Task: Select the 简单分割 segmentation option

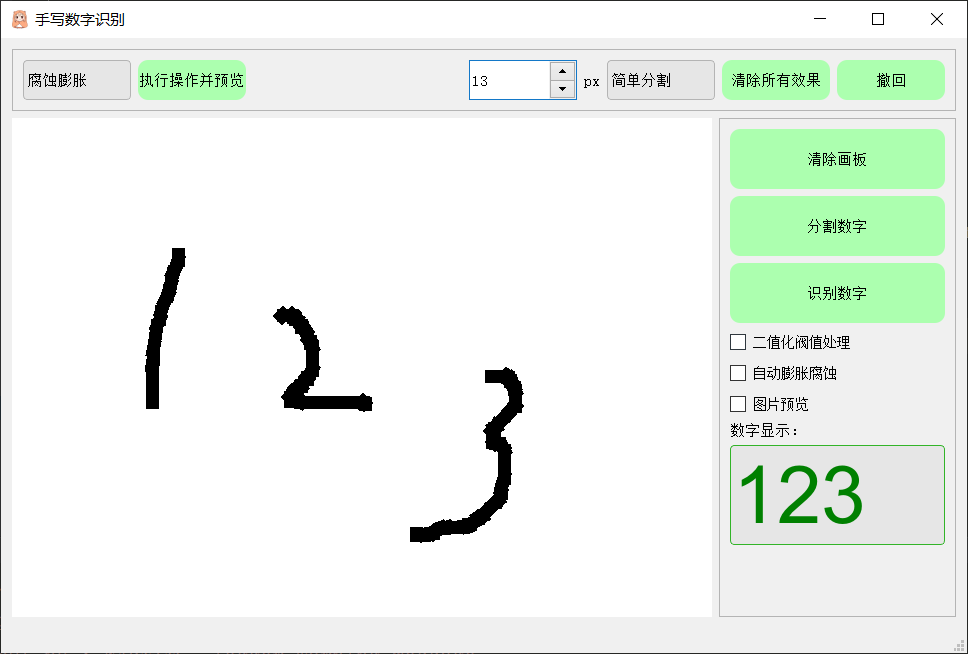Action: [660, 79]
